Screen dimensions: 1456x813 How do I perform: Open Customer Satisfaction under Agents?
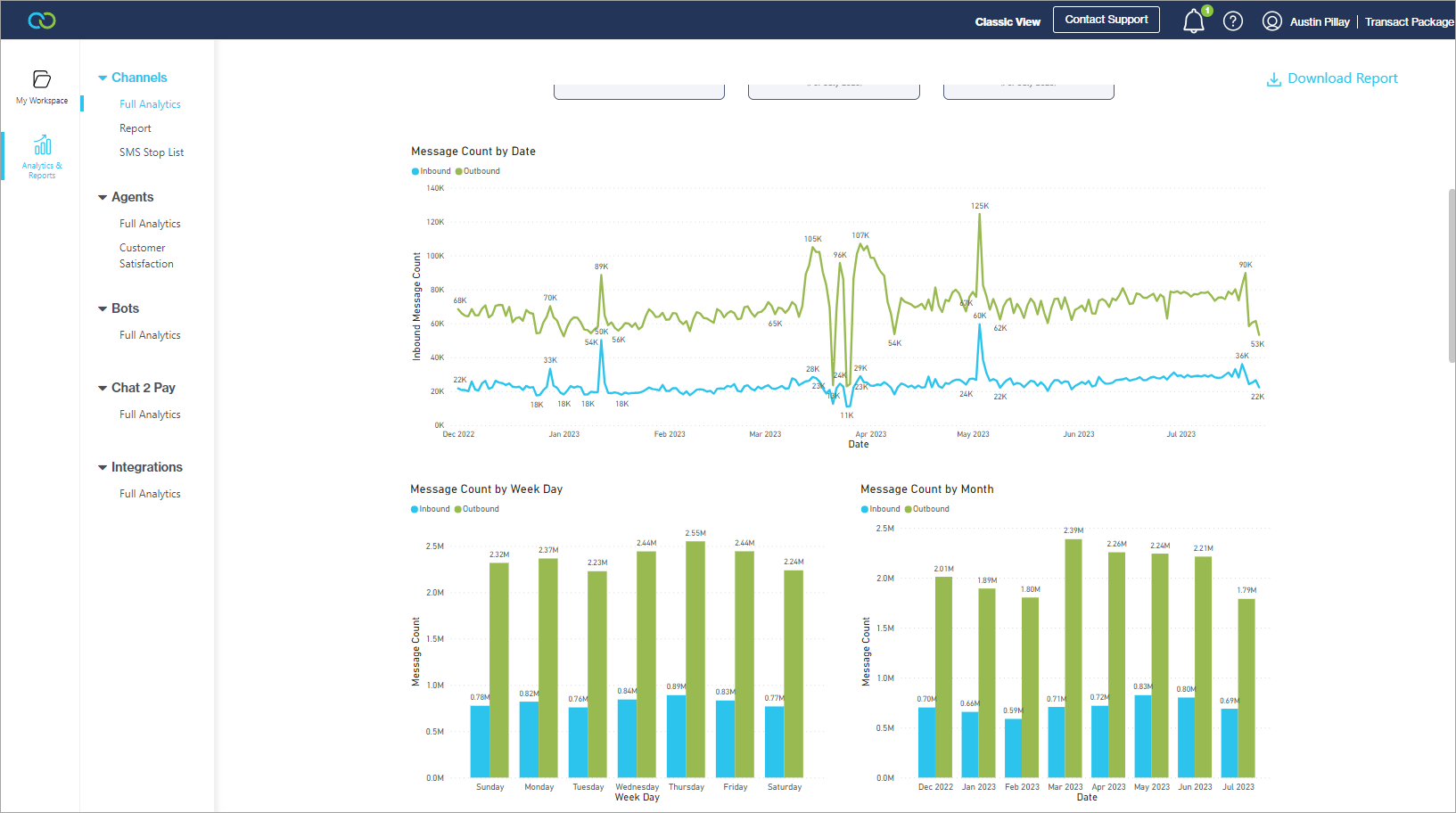pyautogui.click(x=146, y=256)
